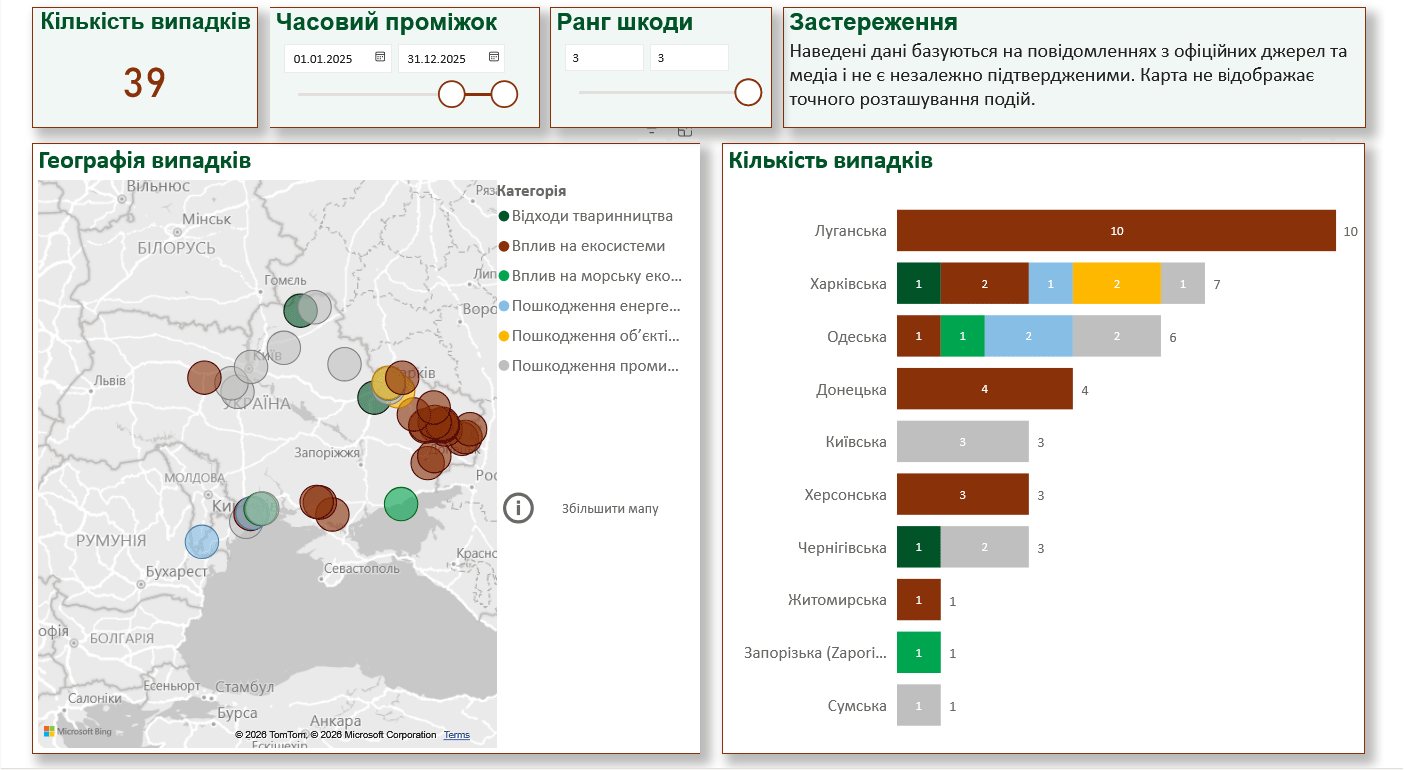Open the map Terms link
This screenshot has width=1404, height=770.
pos(456,735)
